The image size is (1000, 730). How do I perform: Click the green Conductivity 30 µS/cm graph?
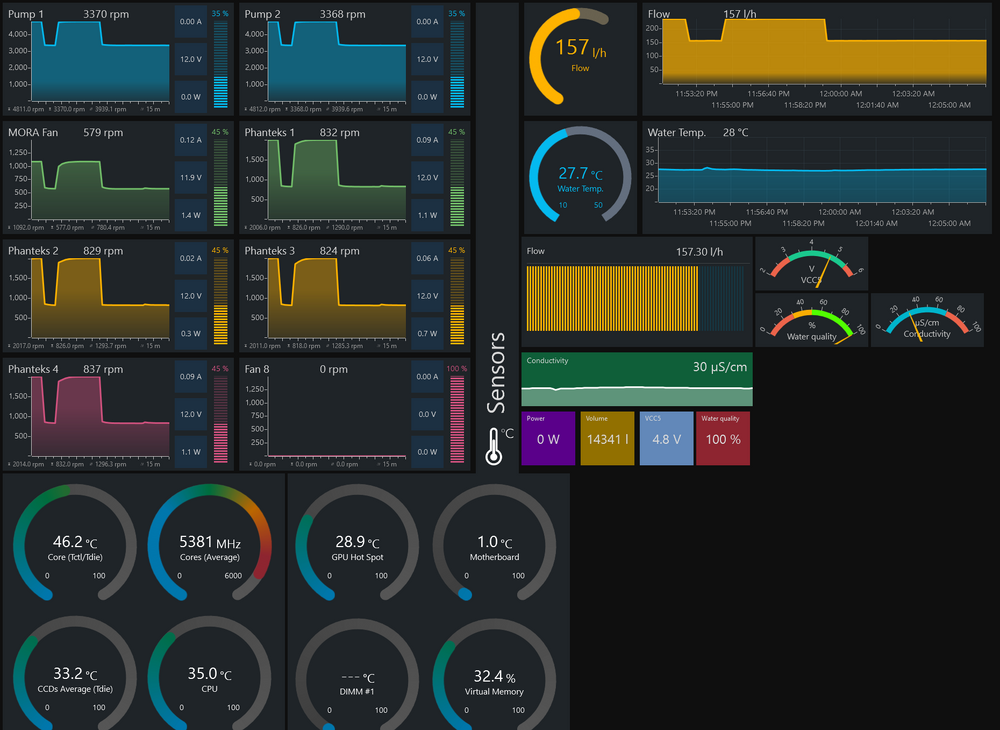pos(636,378)
